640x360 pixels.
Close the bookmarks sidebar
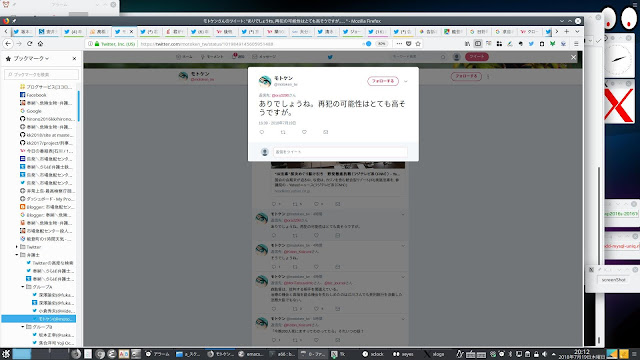point(74,59)
